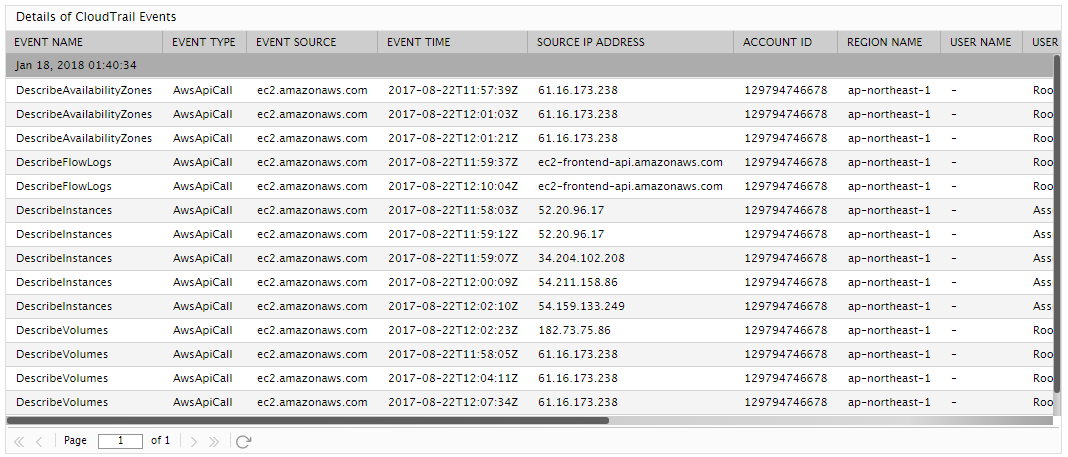Go to previous page arrow

coord(39,441)
